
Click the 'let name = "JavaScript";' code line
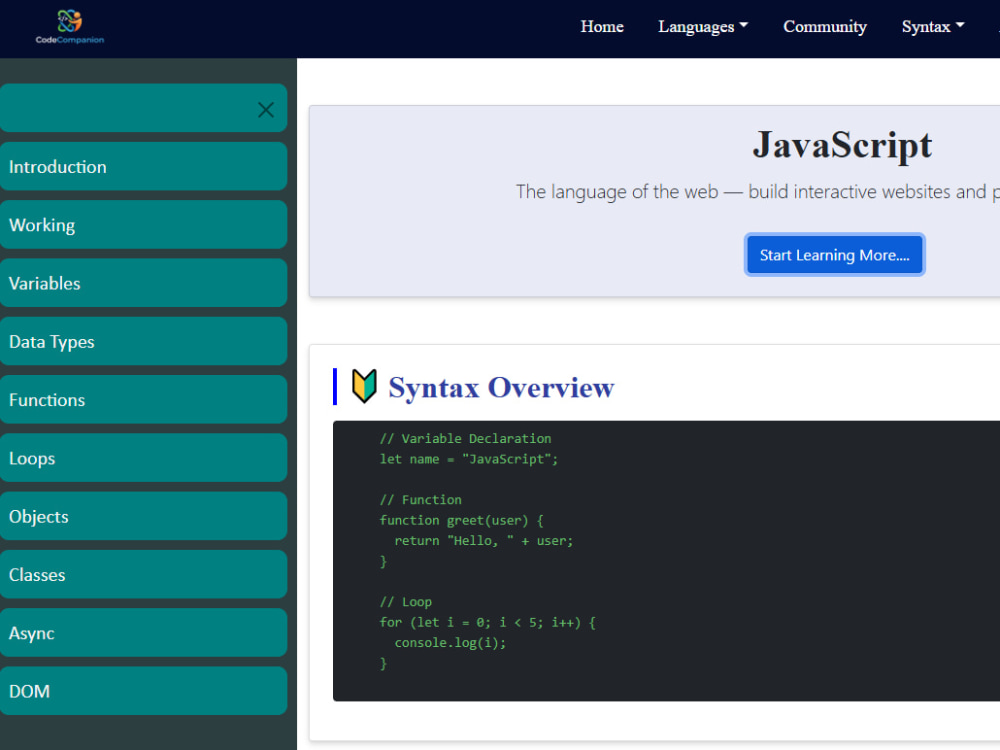tap(469, 459)
